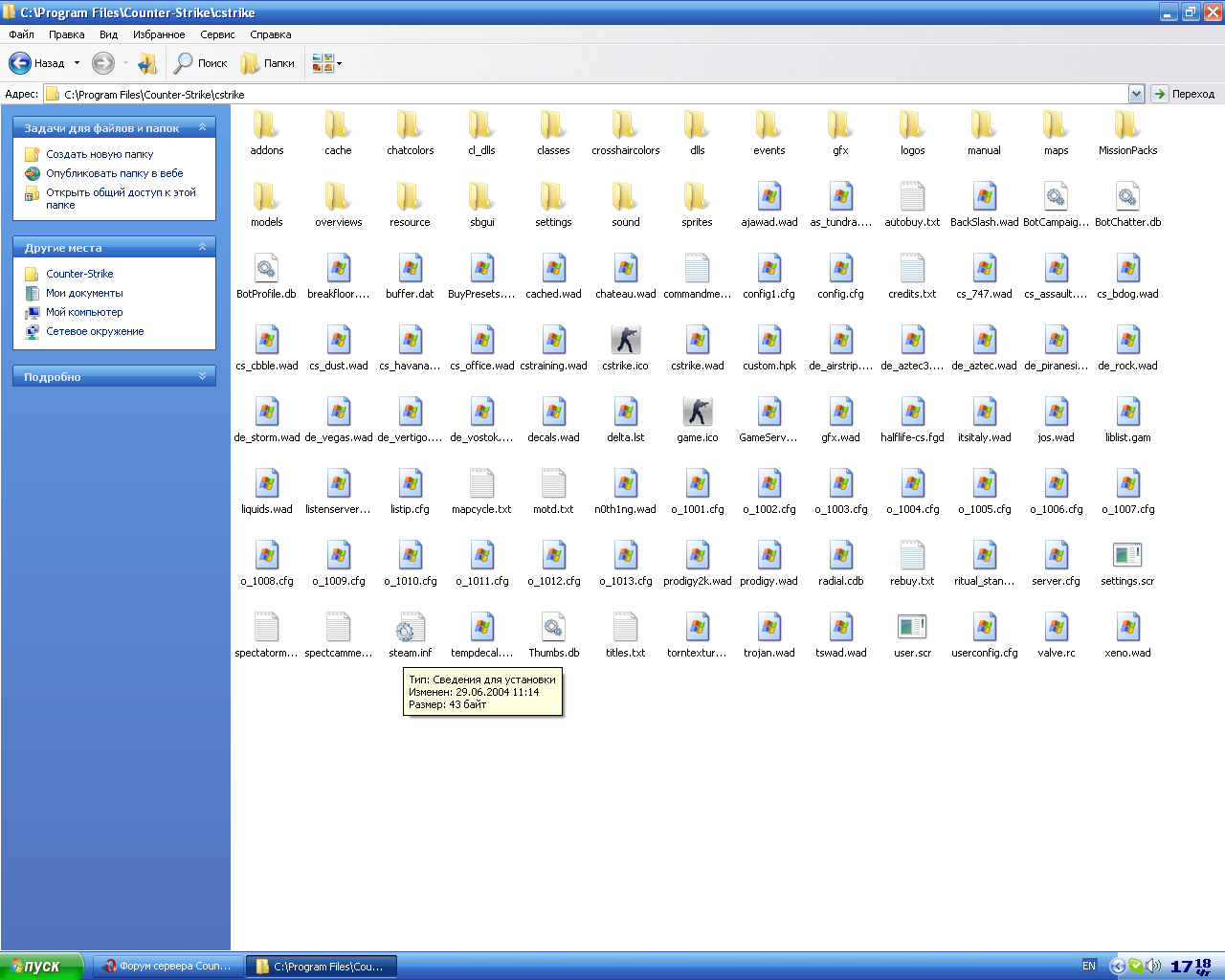
Task: Click the C:\Program Files taskbar button
Action: [322, 967]
